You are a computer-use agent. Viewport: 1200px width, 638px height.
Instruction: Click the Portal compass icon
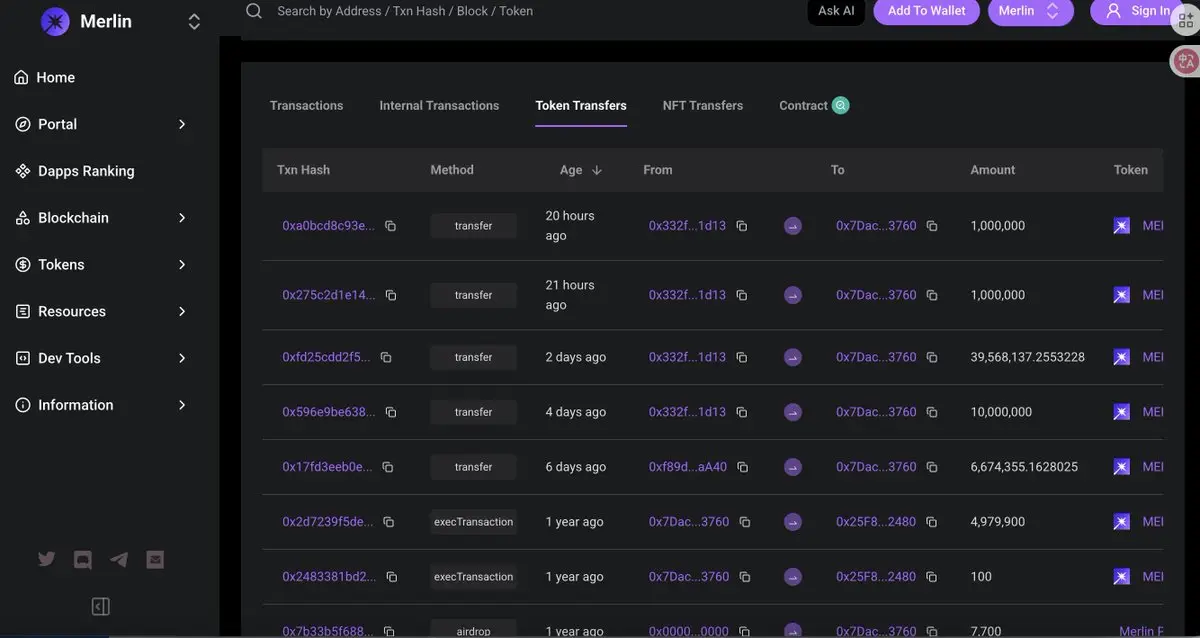[x=22, y=124]
